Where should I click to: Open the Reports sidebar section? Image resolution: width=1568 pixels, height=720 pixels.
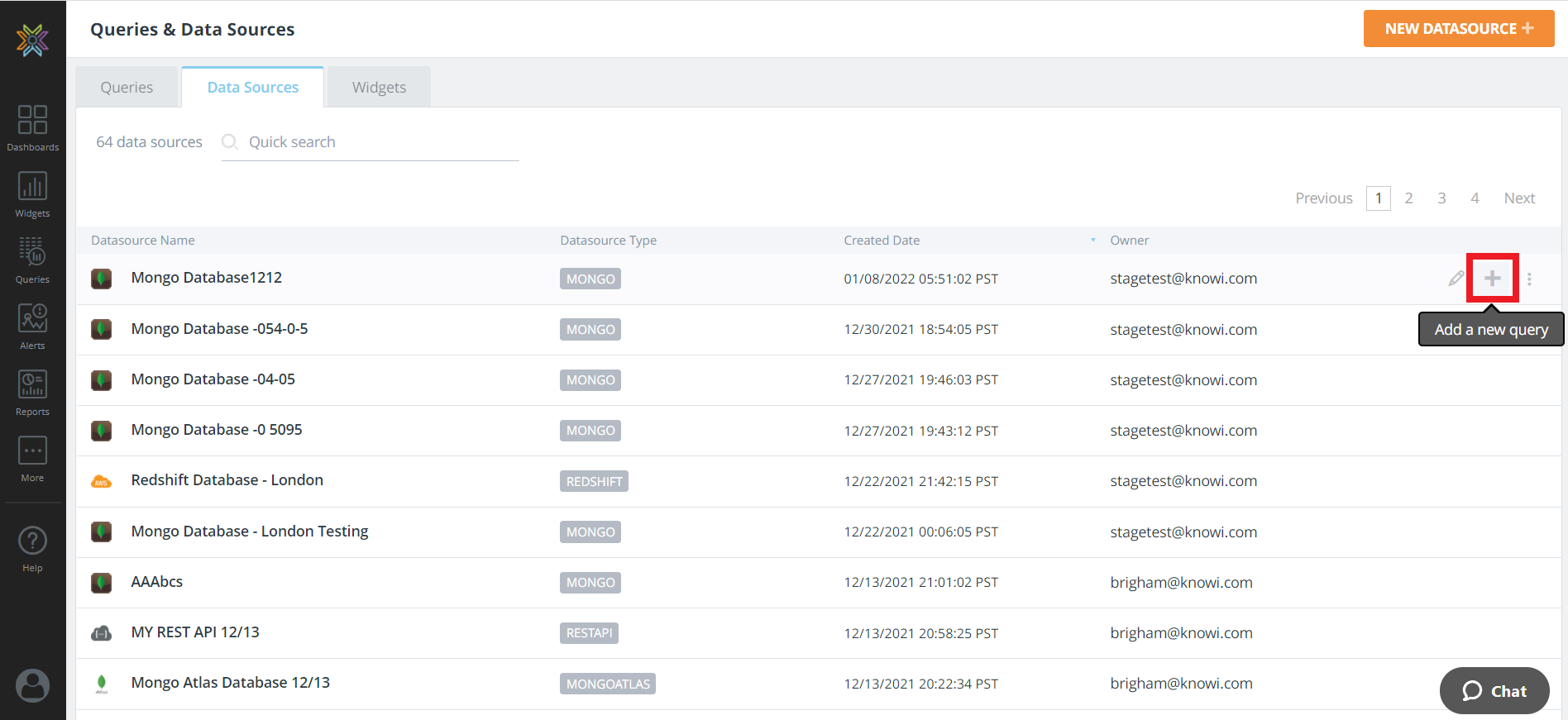click(32, 392)
